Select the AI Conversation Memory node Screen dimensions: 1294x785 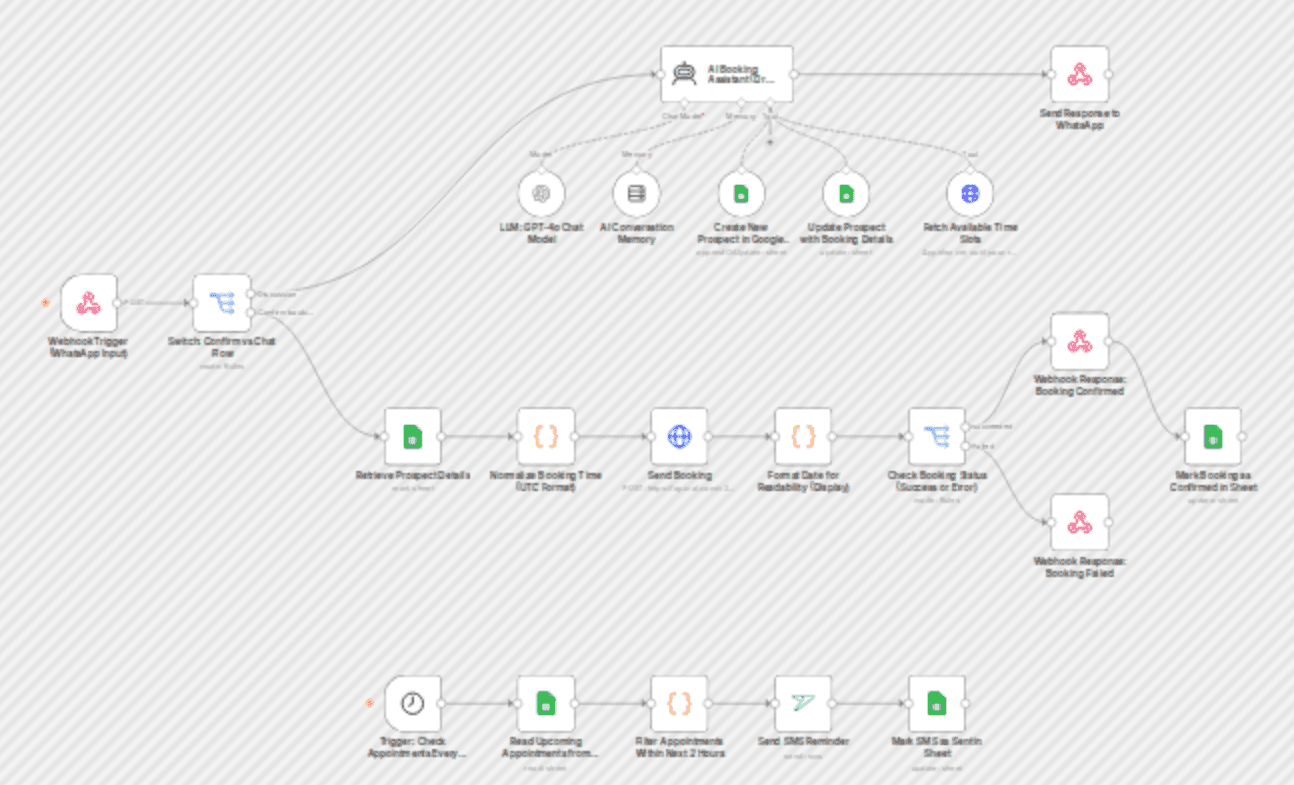coord(636,193)
